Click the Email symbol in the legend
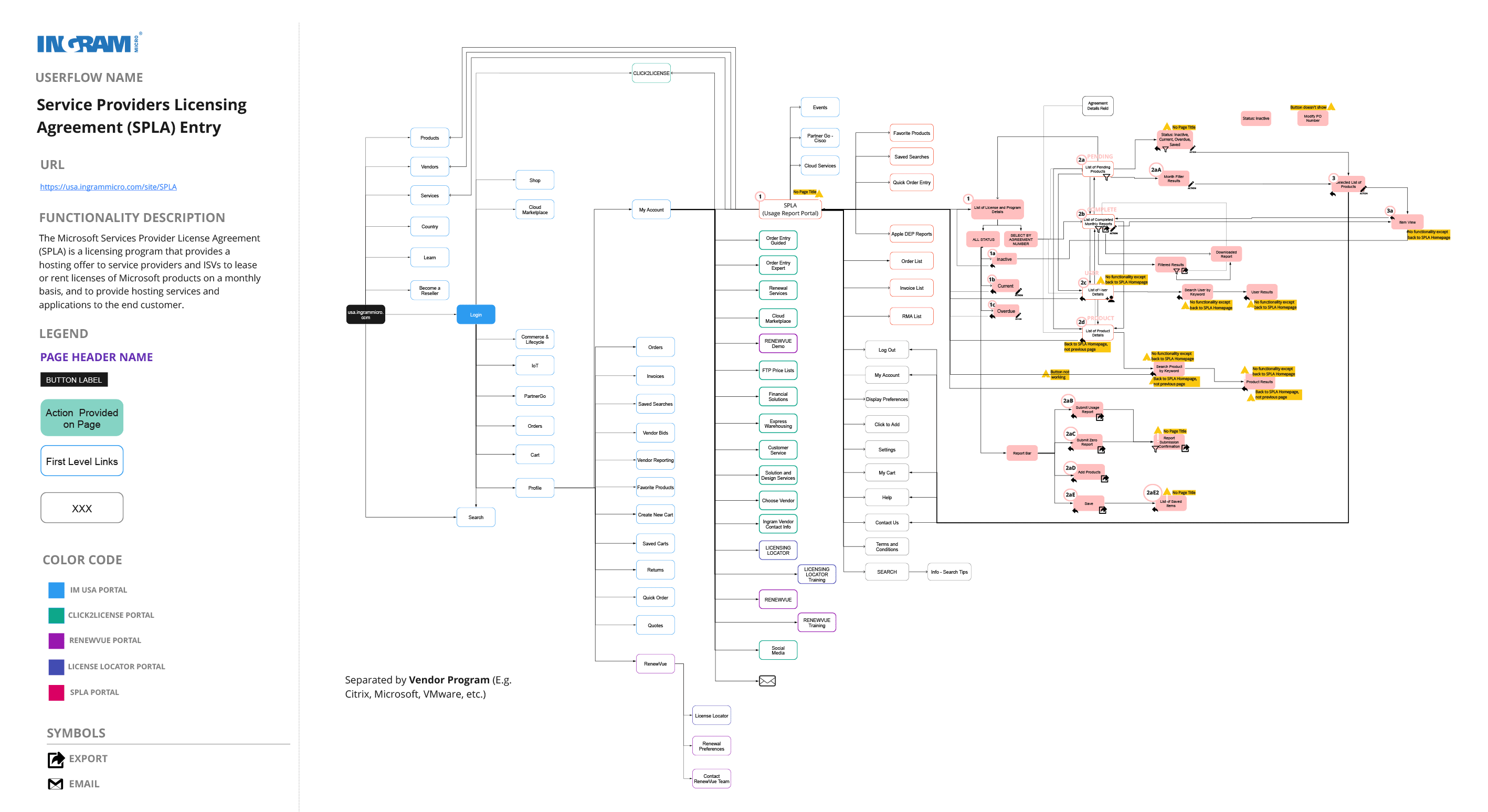1488x812 pixels. (x=56, y=784)
